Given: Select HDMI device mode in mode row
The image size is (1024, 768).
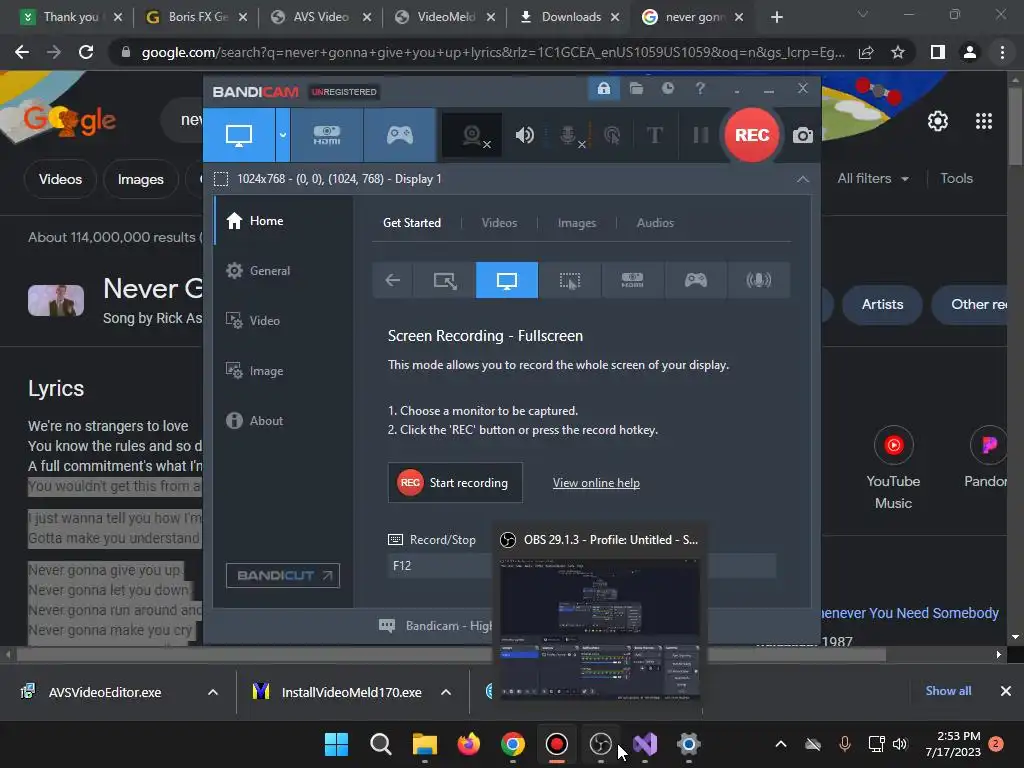Looking at the screenshot, I should click(x=632, y=280).
